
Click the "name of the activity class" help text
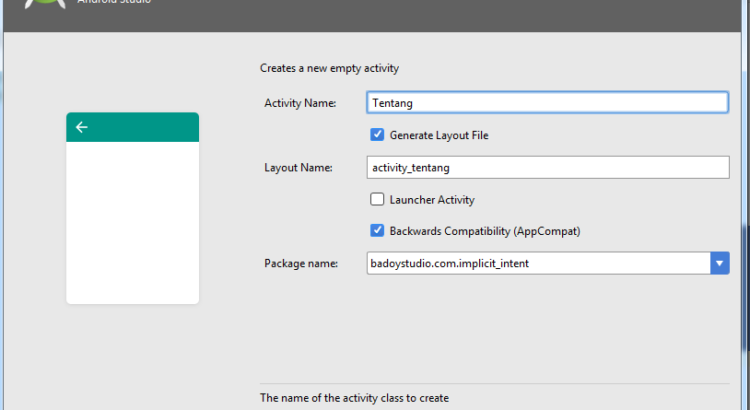pyautogui.click(x=354, y=397)
